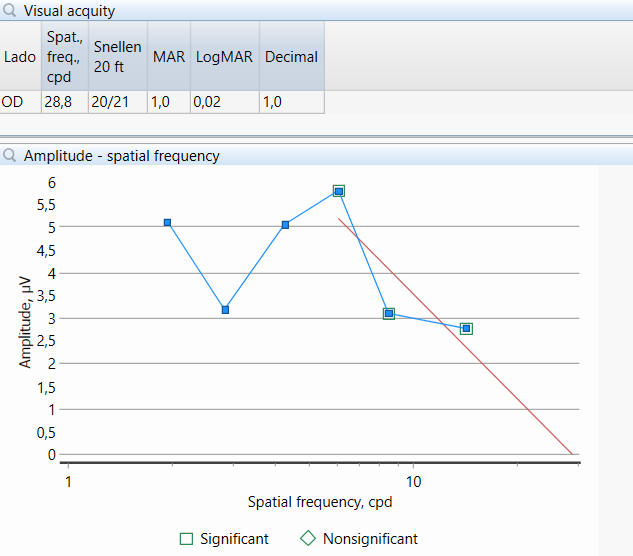Click the LogMAR column header
633x556 pixels.
(224, 57)
